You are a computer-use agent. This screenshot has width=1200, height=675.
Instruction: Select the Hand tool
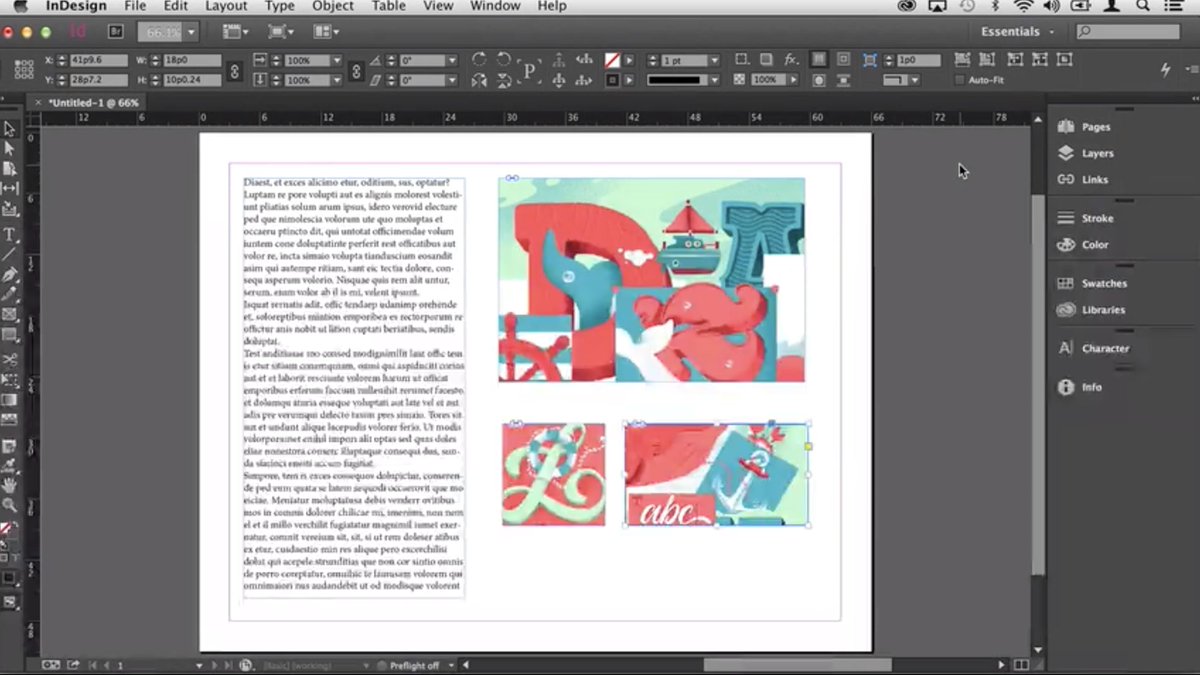tap(10, 485)
